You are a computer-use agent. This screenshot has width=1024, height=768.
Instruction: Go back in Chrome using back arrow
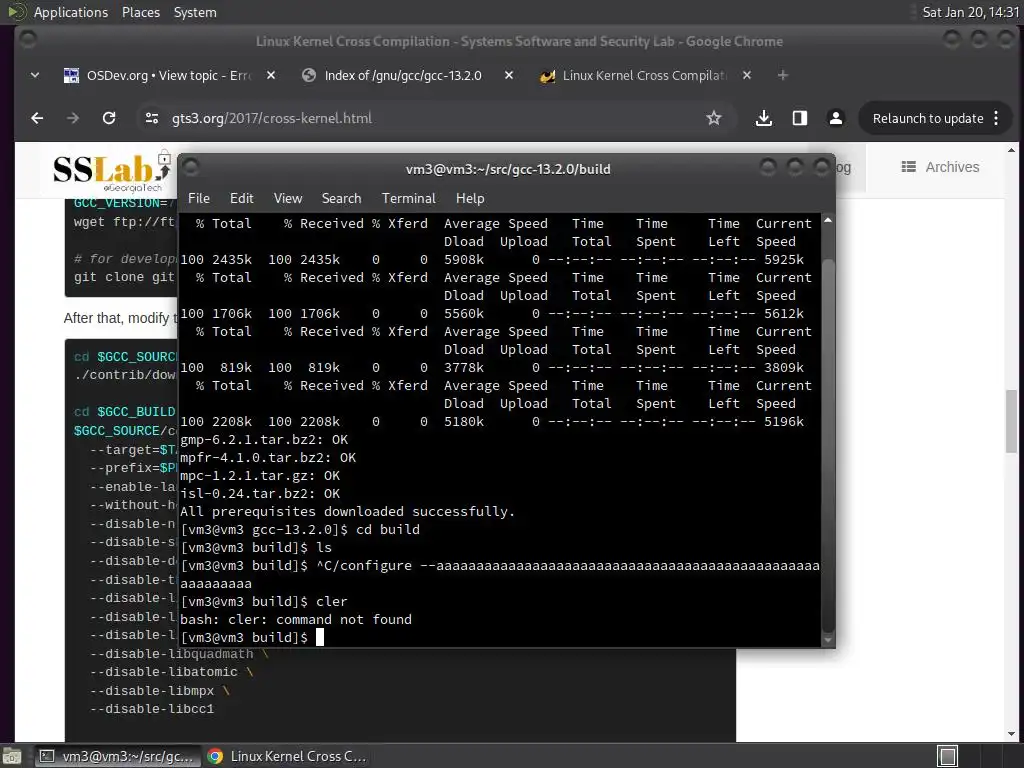[x=37, y=118]
